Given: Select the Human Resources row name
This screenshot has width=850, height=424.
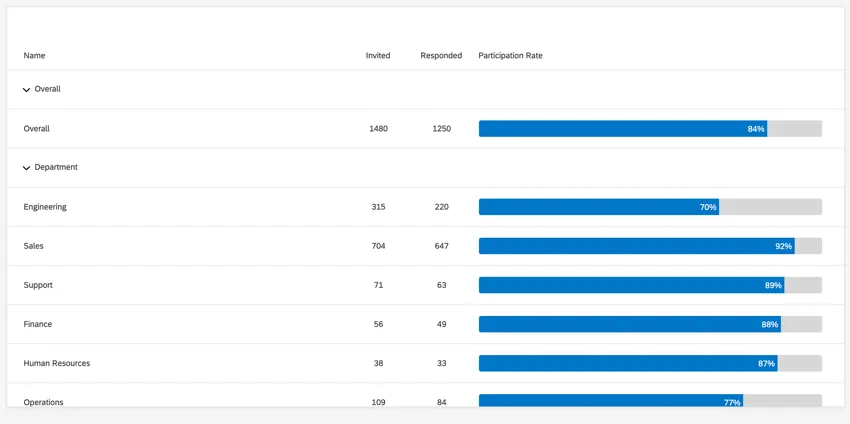Looking at the screenshot, I should (x=57, y=363).
